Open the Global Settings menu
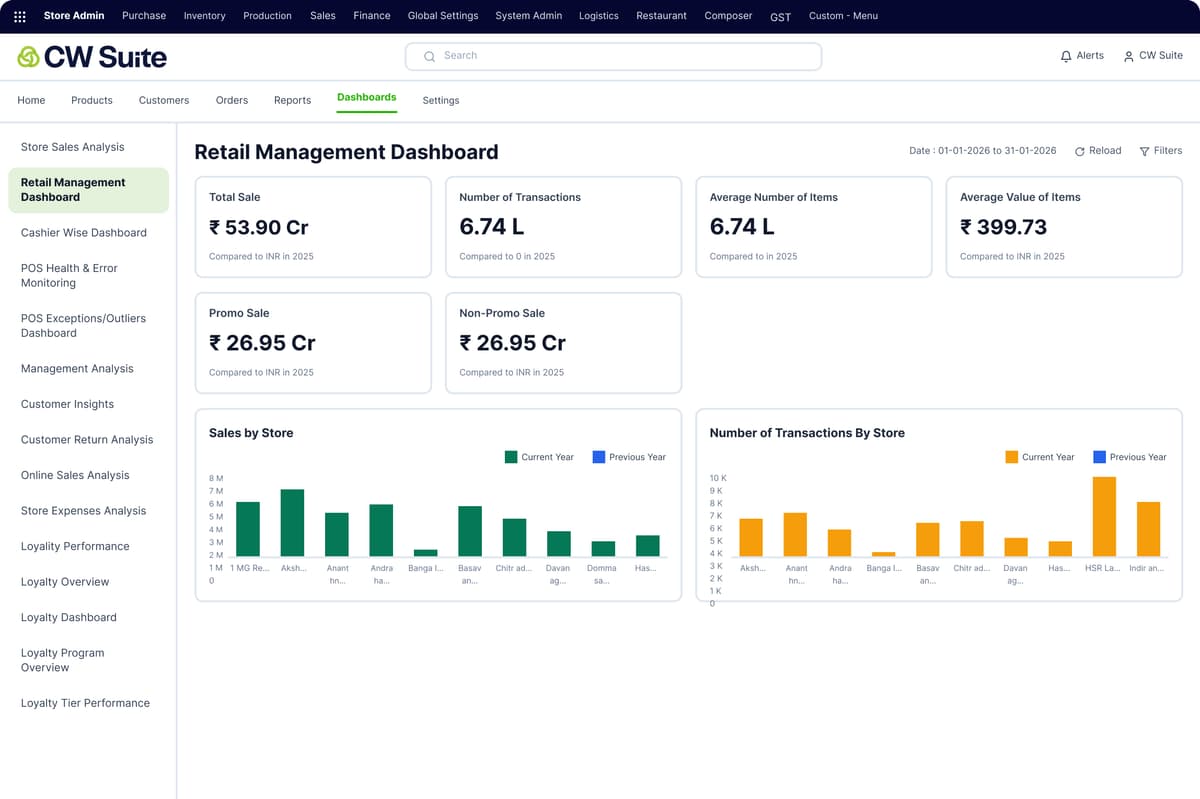1200x799 pixels. pos(443,16)
